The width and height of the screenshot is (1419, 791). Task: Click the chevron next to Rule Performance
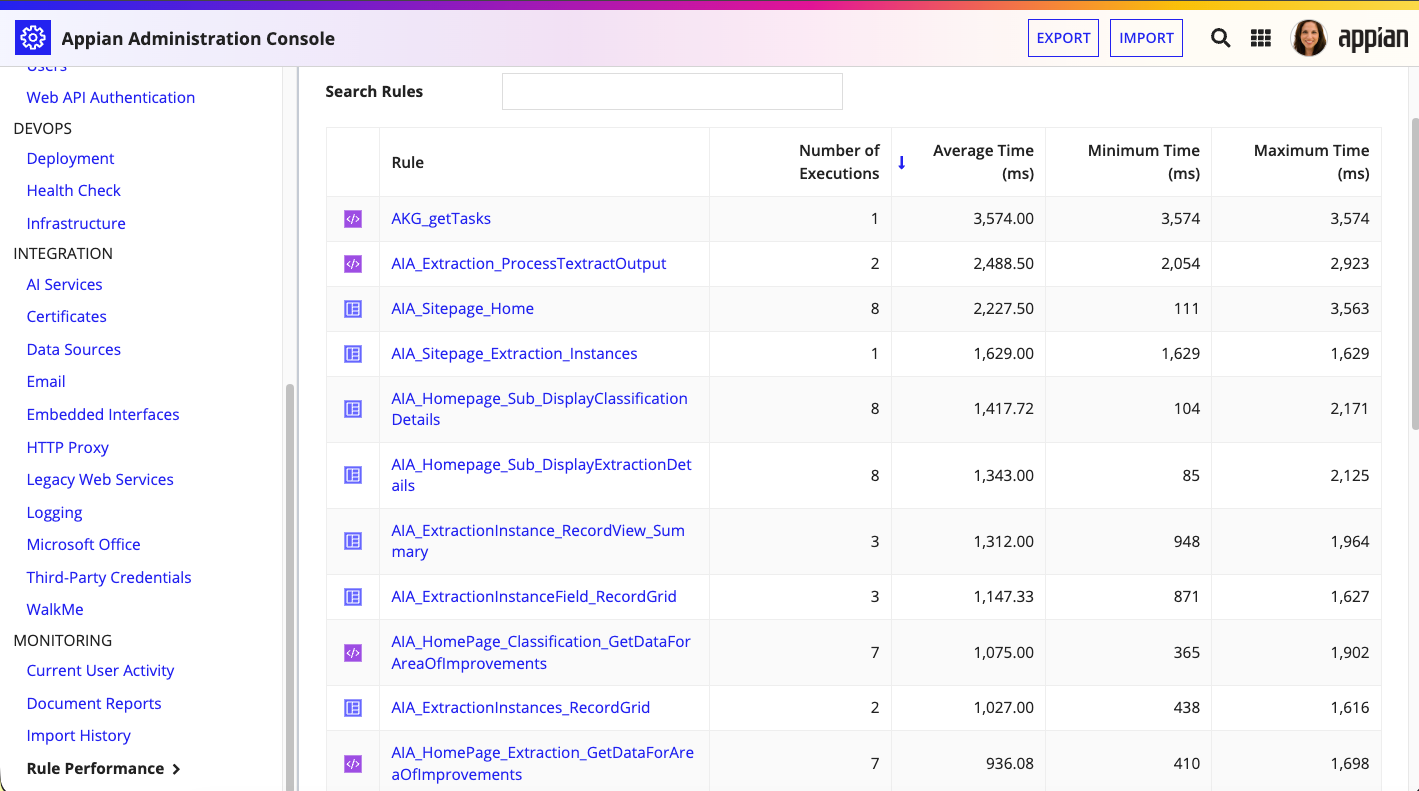pyautogui.click(x=176, y=769)
